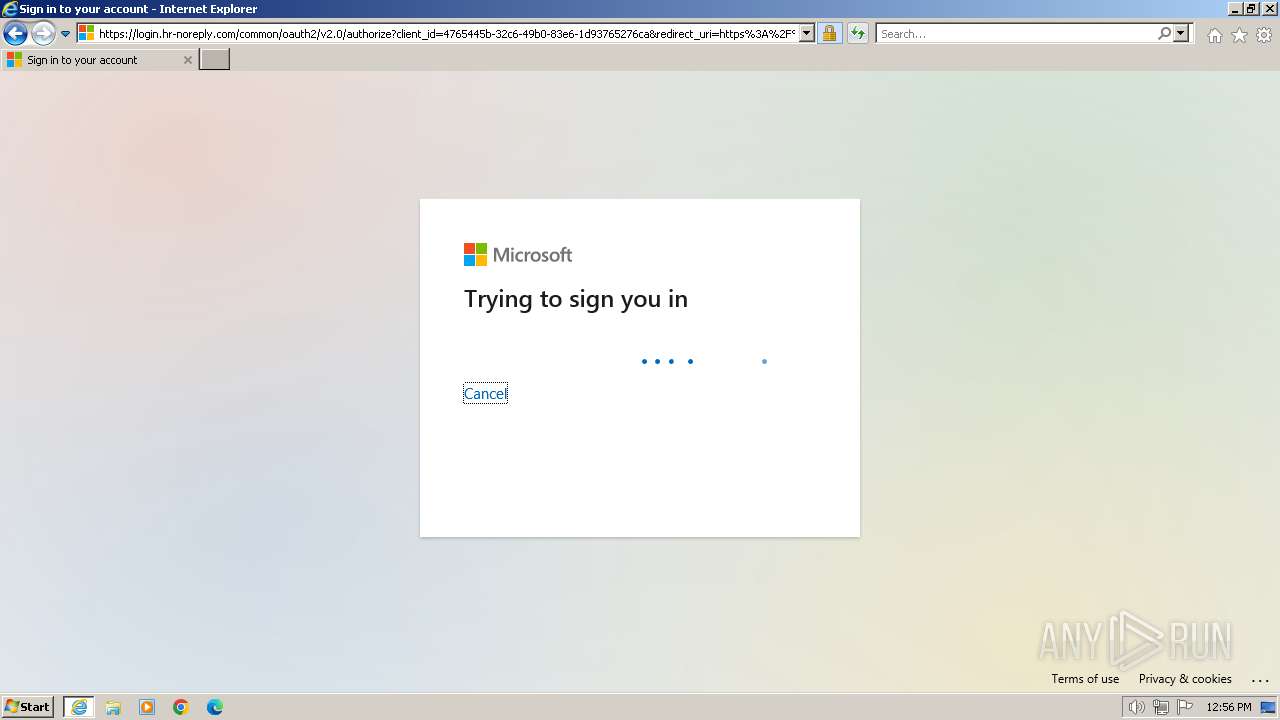Screen dimensions: 1280x720
Task: Click the security lock icon
Action: (829, 34)
